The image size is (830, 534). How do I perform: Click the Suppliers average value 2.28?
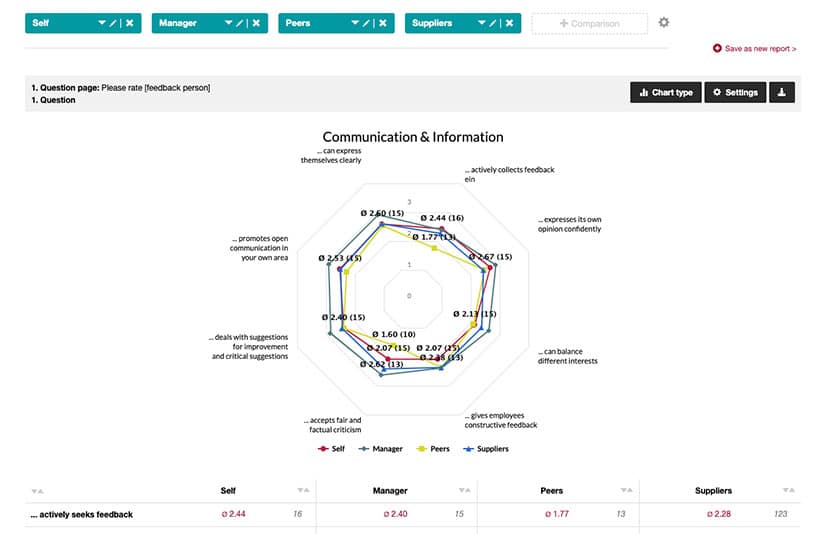(719, 514)
